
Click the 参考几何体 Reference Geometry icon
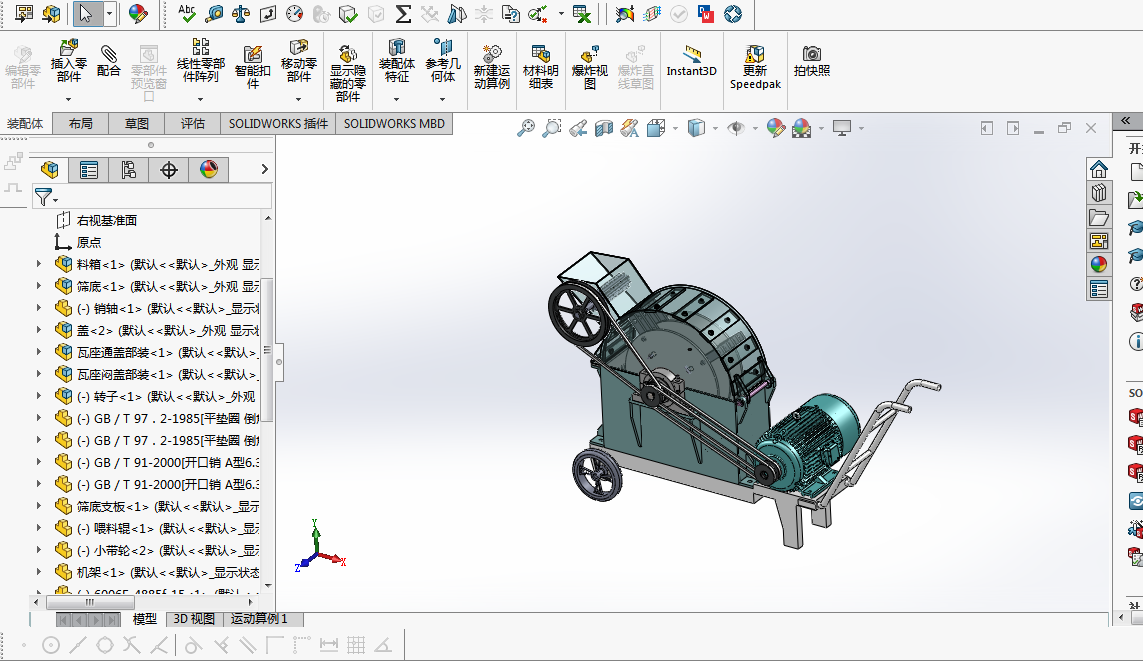click(442, 62)
